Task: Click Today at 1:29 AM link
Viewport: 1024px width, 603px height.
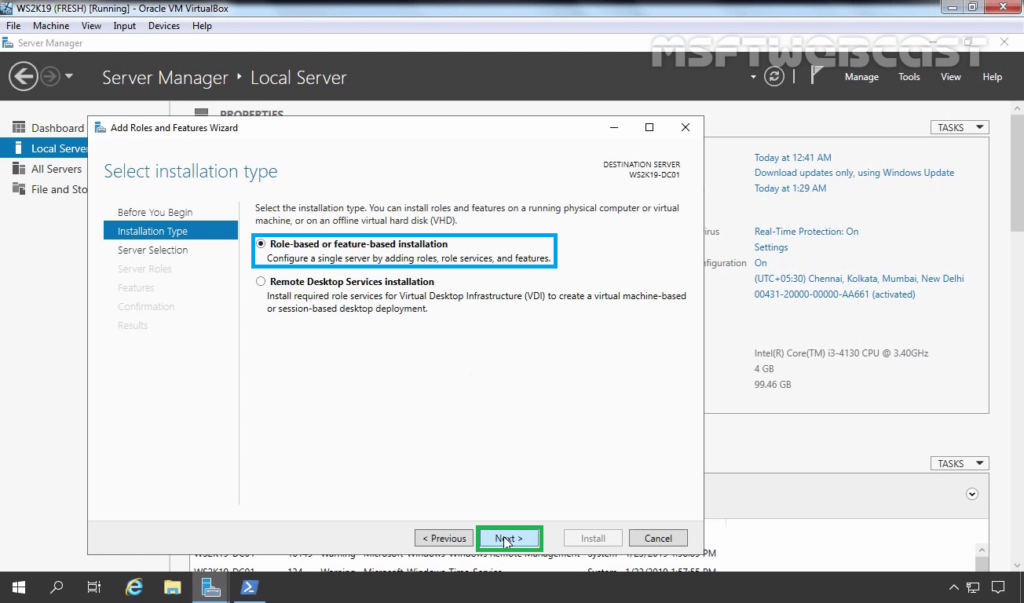Action: [790, 188]
